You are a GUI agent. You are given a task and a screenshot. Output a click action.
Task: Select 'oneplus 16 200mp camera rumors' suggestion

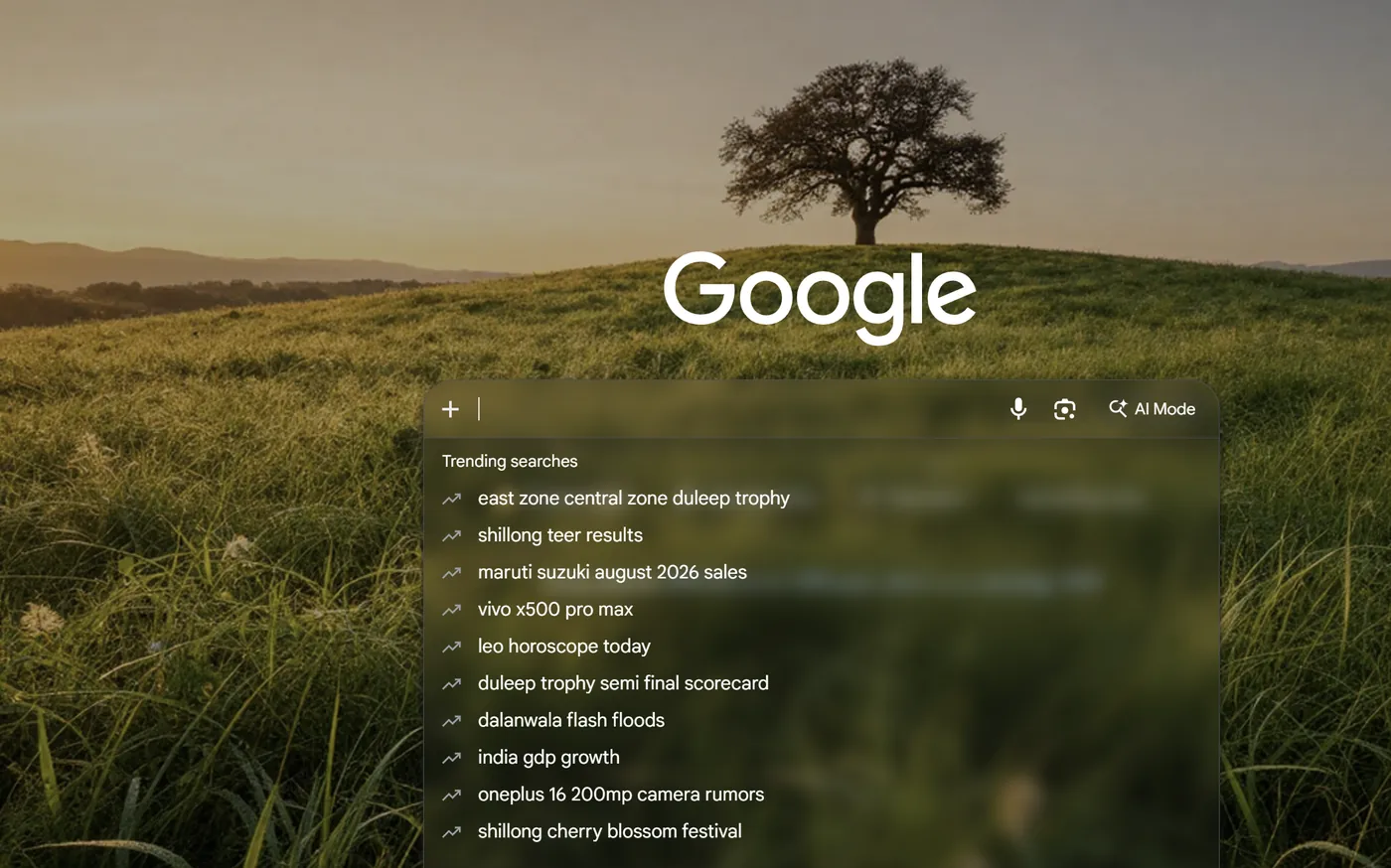pyautogui.click(x=821, y=795)
